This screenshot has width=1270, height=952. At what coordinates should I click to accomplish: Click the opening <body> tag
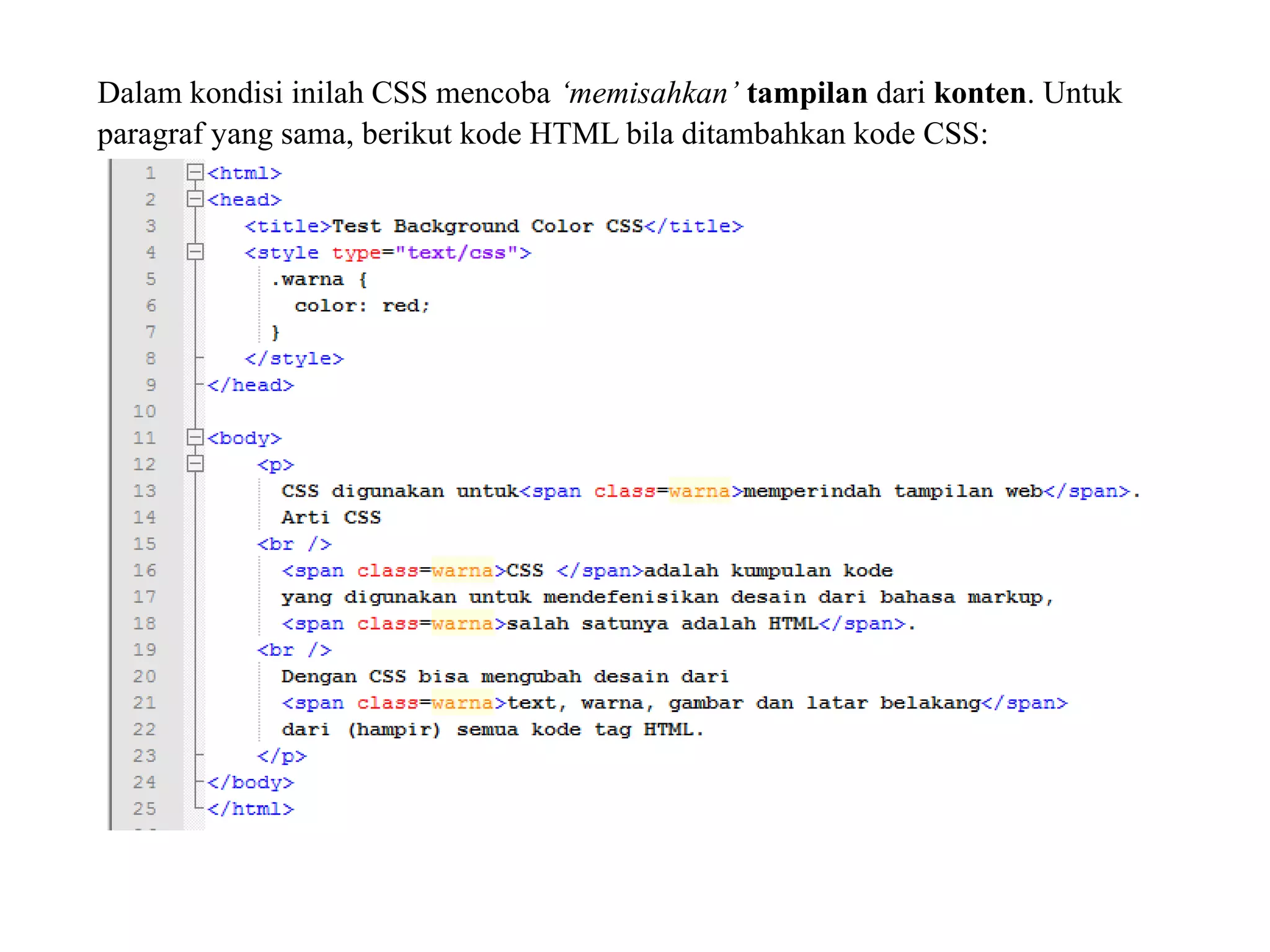pos(244,438)
